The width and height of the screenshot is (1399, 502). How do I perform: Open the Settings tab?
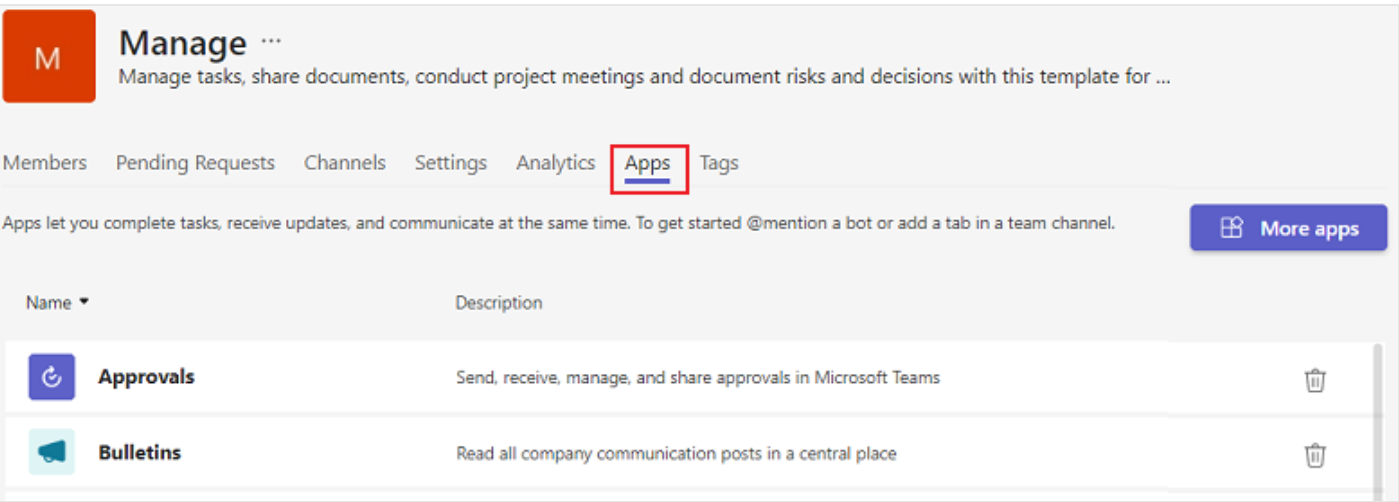coord(451,162)
